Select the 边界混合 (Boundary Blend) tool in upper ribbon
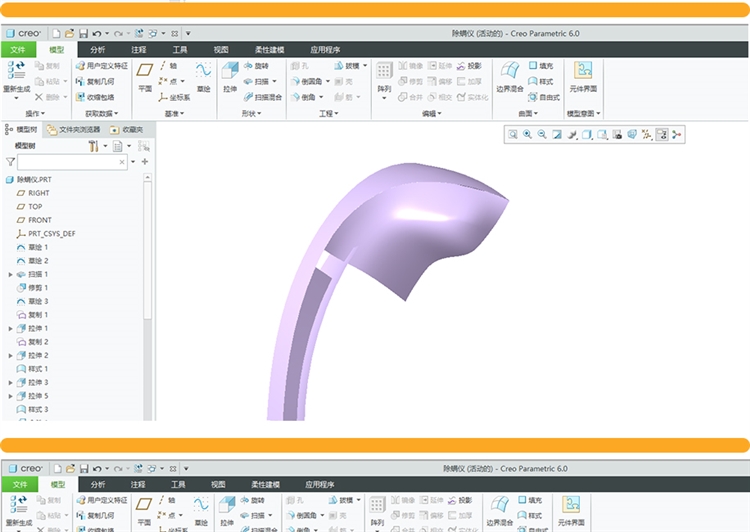Viewport: 750px width, 532px height. (509, 77)
